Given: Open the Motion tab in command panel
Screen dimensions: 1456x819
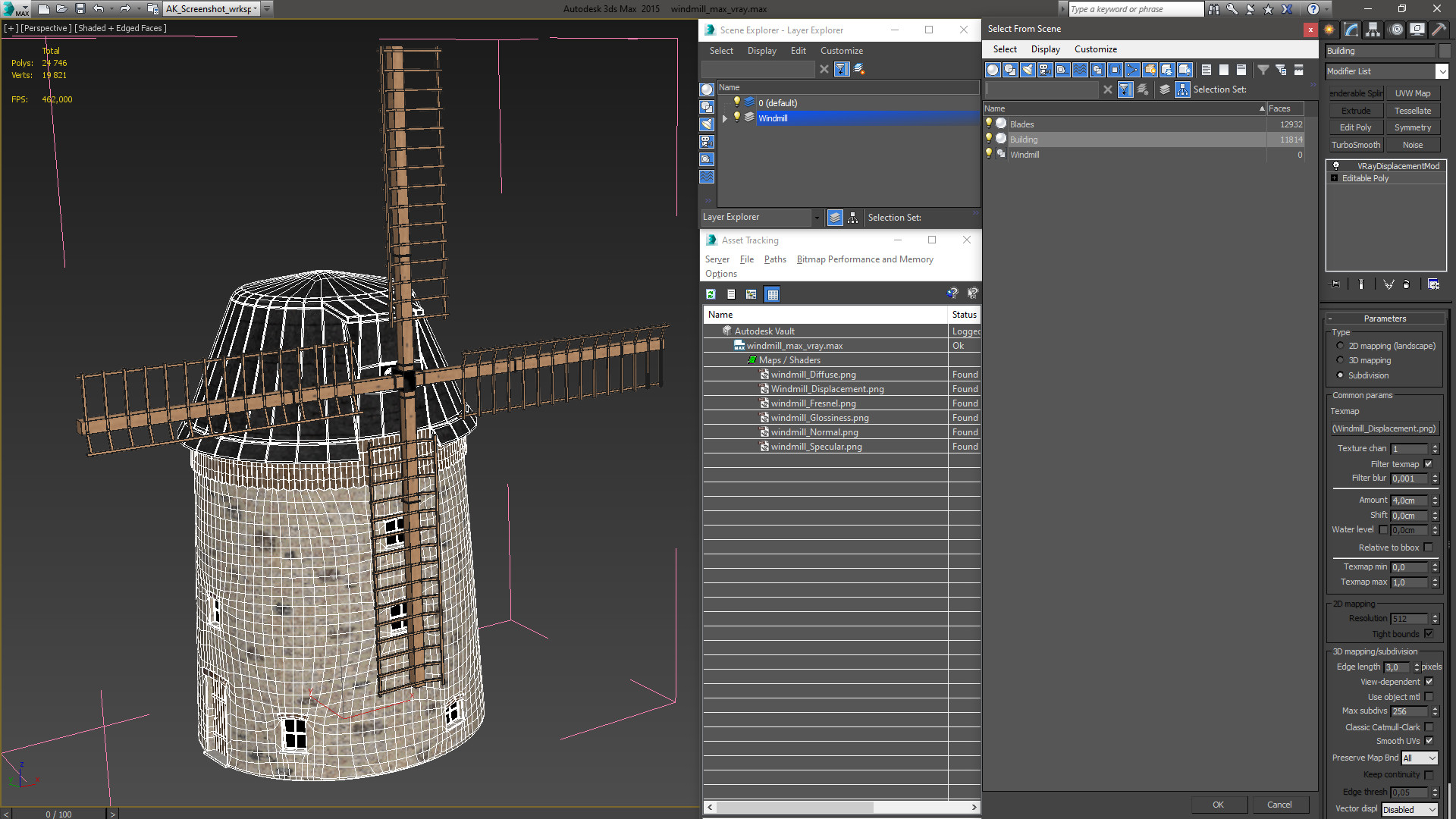Looking at the screenshot, I should point(1396,30).
